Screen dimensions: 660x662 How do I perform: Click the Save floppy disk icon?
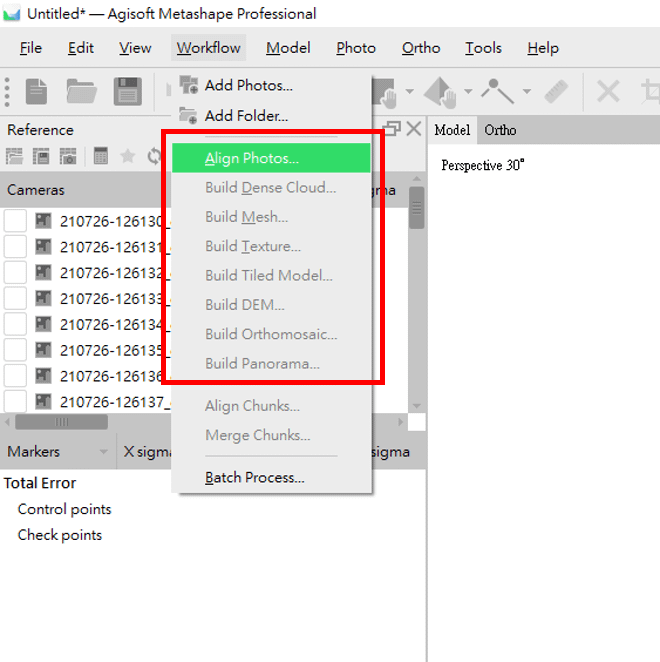pyautogui.click(x=128, y=91)
